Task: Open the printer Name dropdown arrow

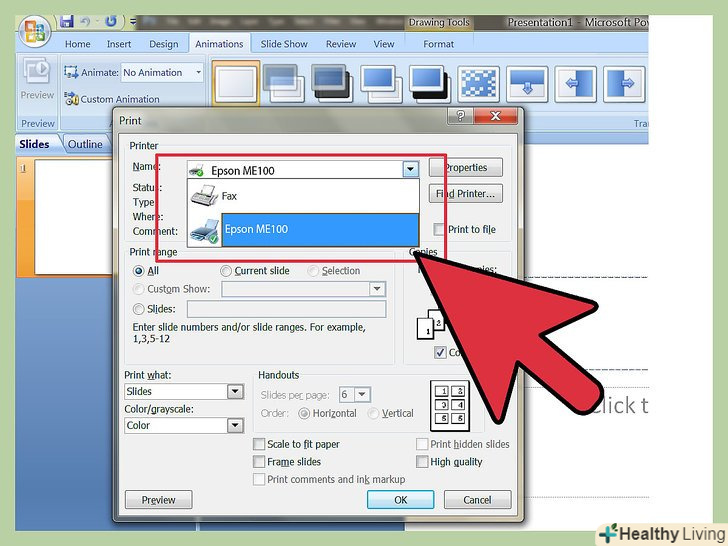Action: coord(410,169)
